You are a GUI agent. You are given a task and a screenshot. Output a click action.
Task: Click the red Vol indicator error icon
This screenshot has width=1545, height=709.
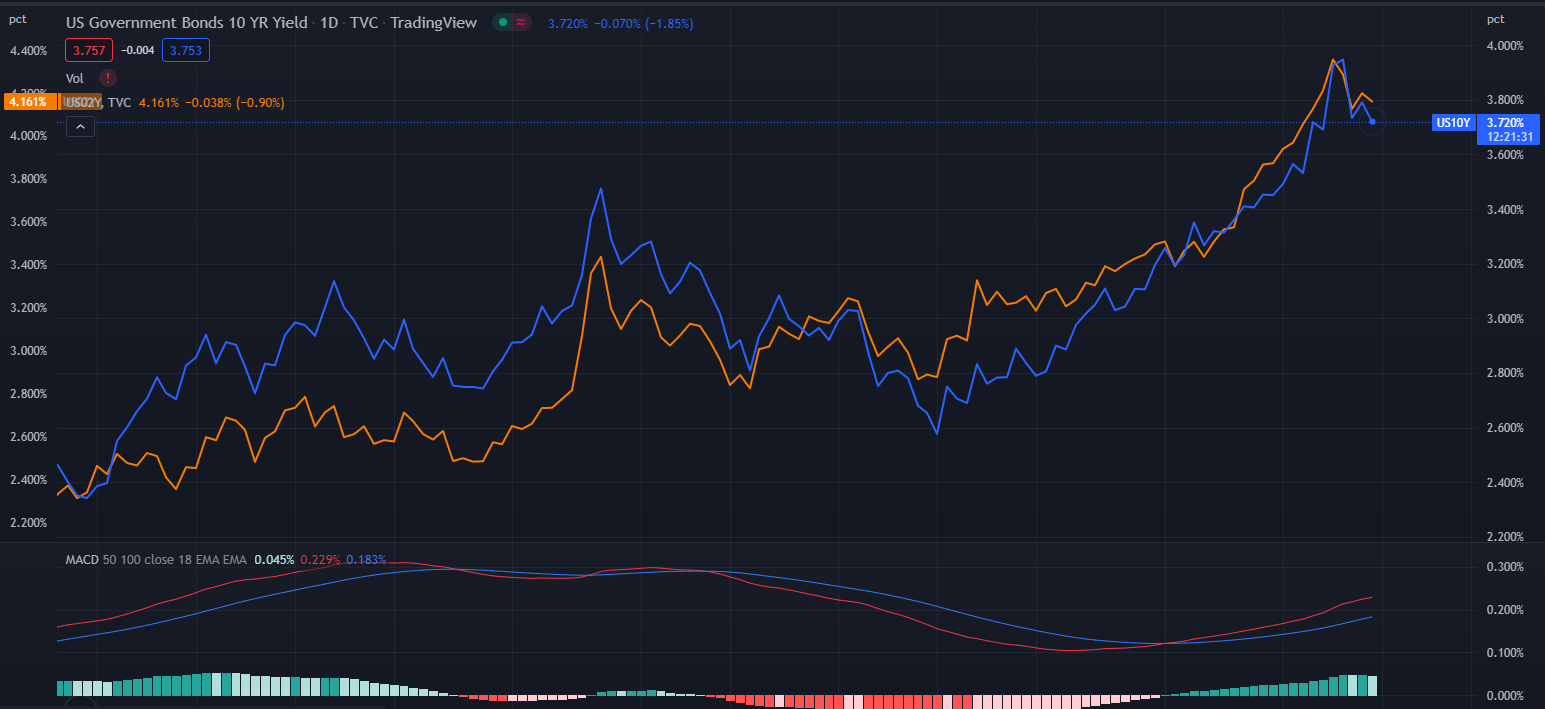(107, 77)
